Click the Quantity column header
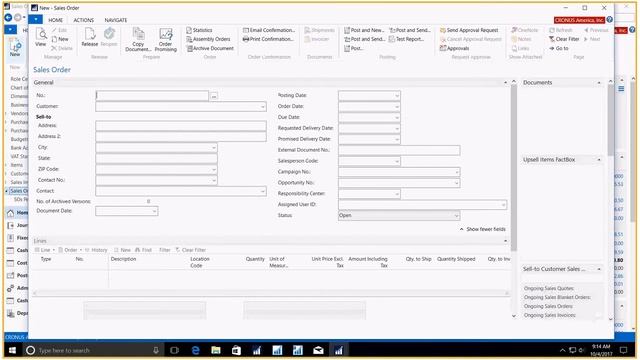640x360 pixels. click(255, 259)
